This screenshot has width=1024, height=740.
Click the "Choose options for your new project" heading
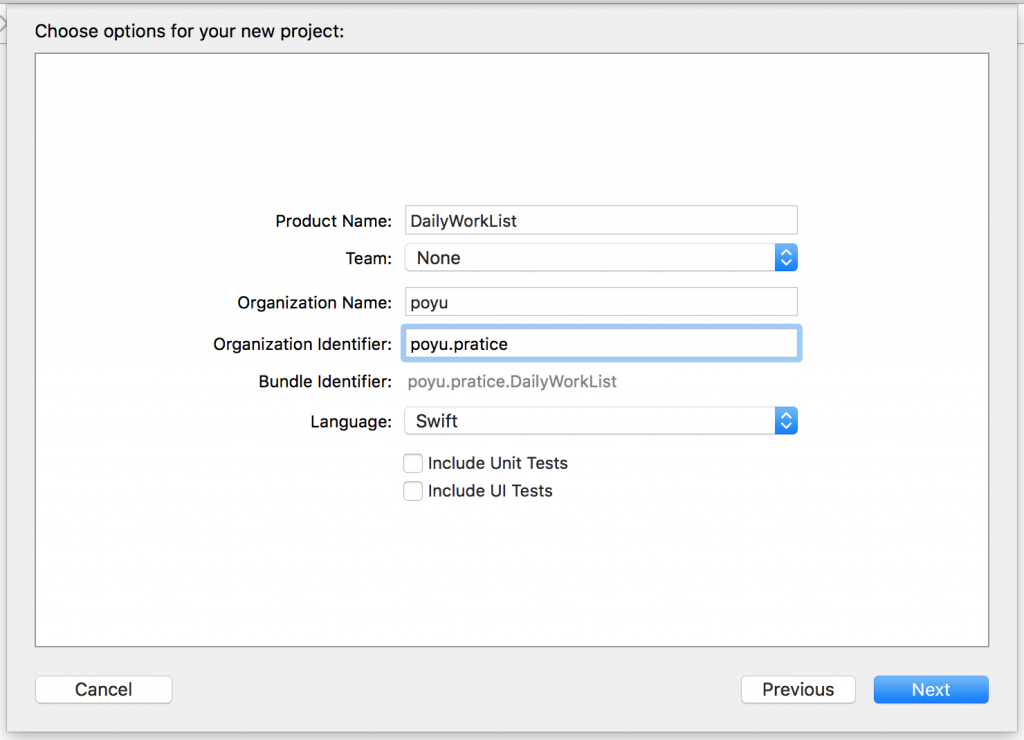click(x=189, y=31)
